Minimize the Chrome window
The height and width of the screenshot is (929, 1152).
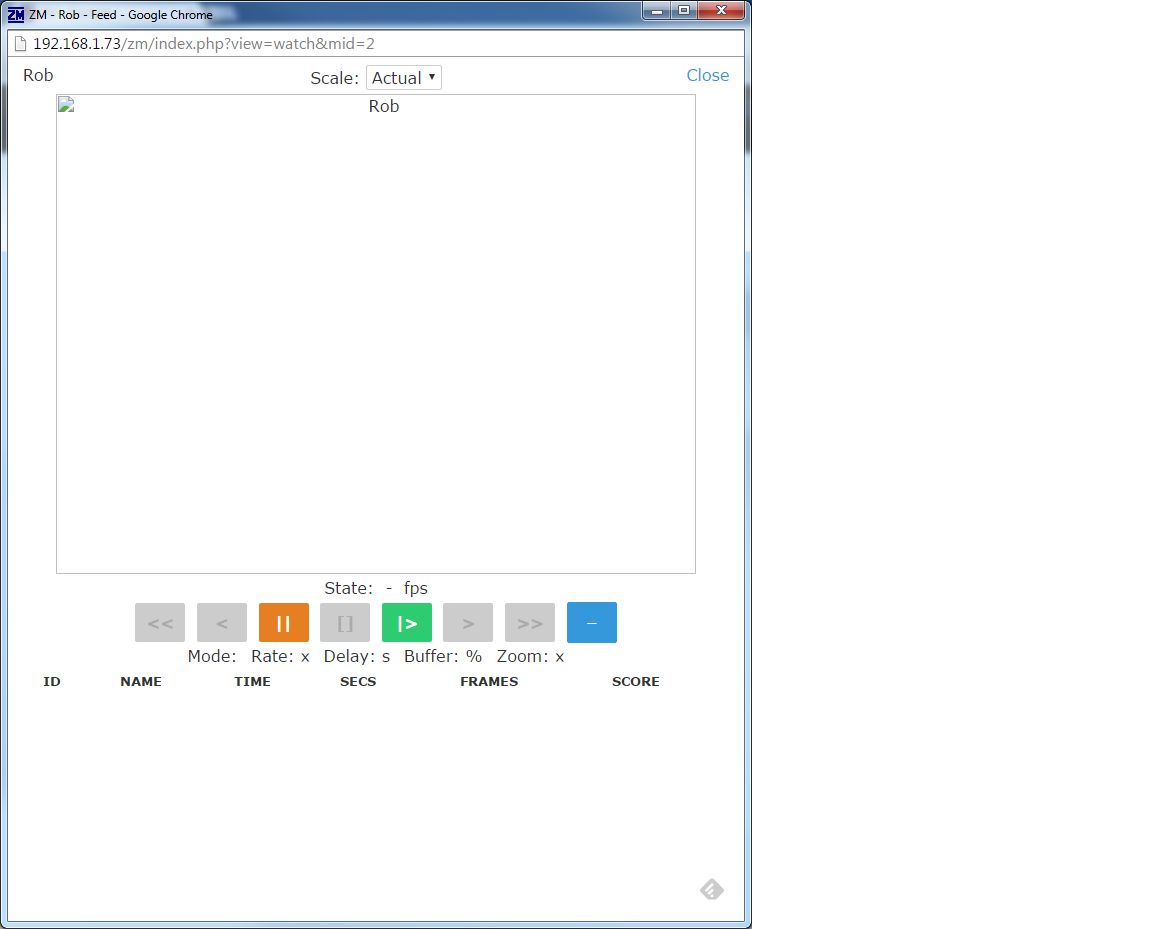pos(657,10)
